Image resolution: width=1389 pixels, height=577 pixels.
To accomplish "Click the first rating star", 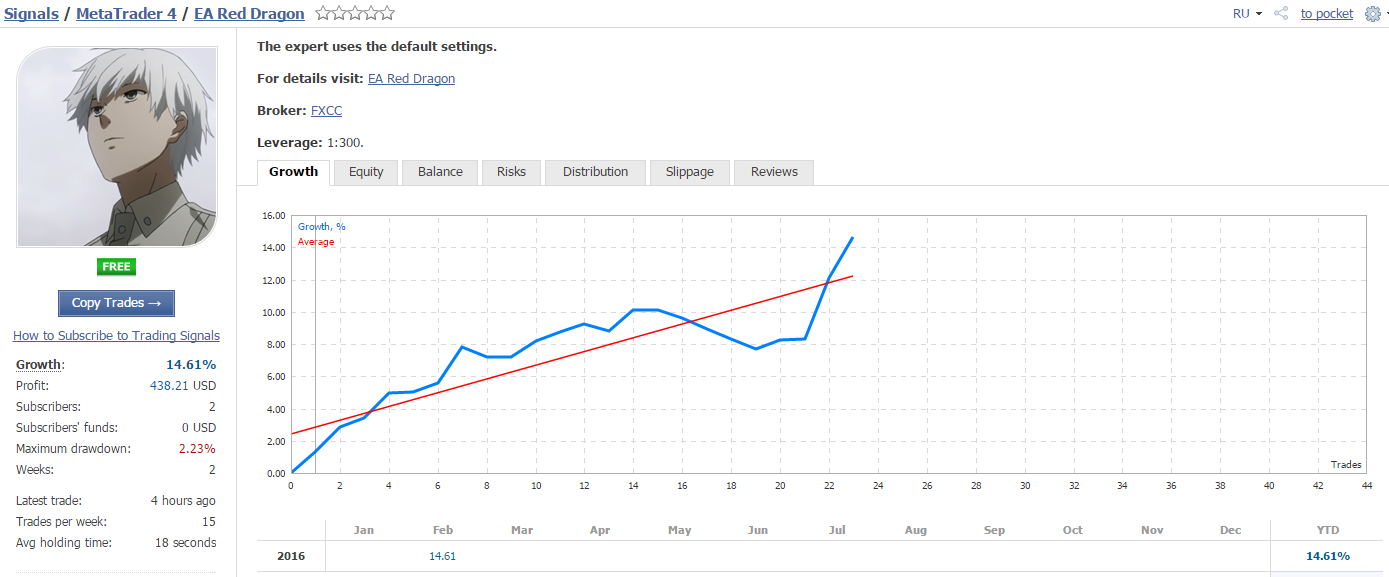I will [323, 14].
